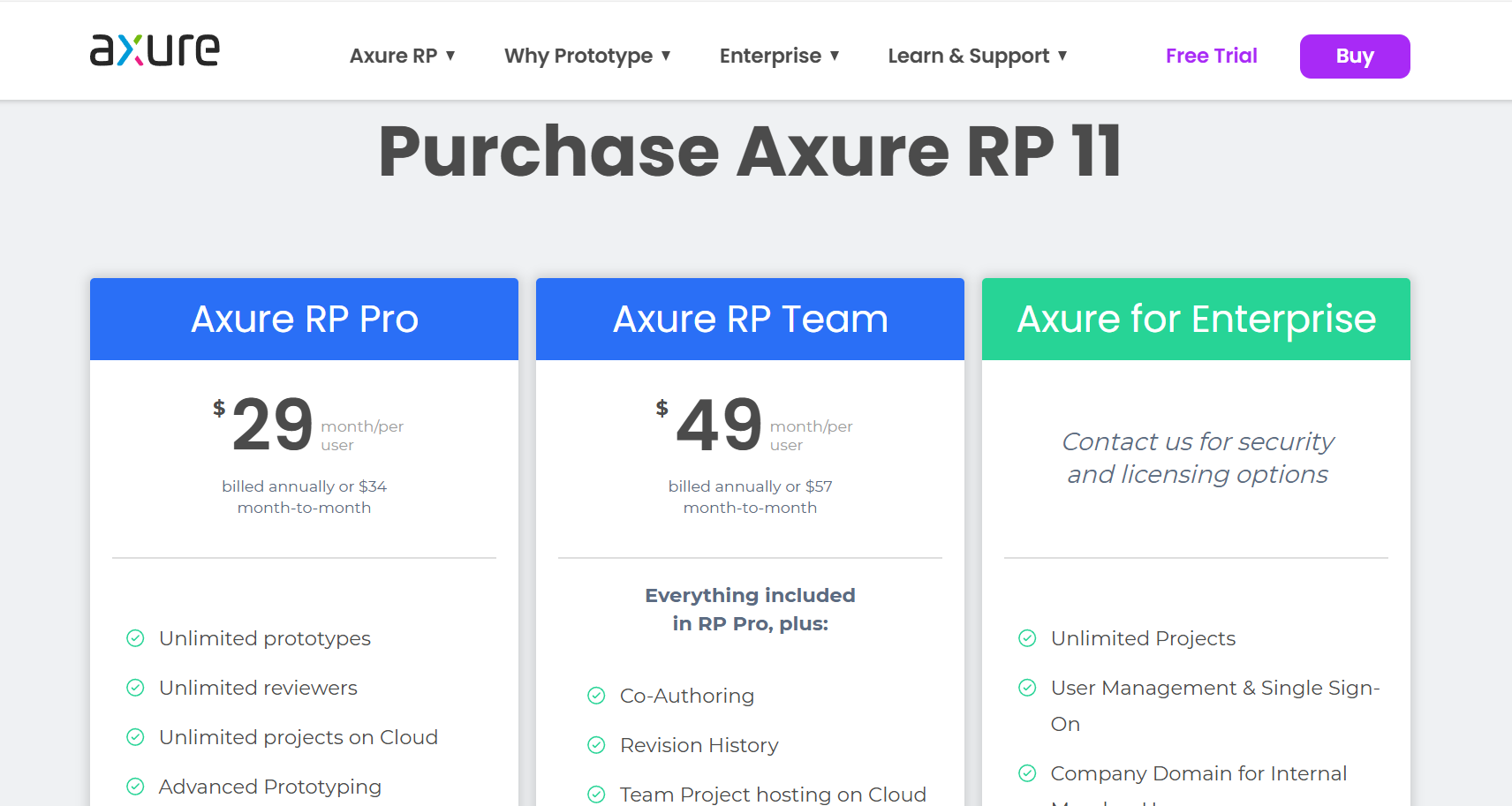This screenshot has width=1512, height=806.
Task: Click 'Company Domain for Internal' text
Action: (1198, 774)
